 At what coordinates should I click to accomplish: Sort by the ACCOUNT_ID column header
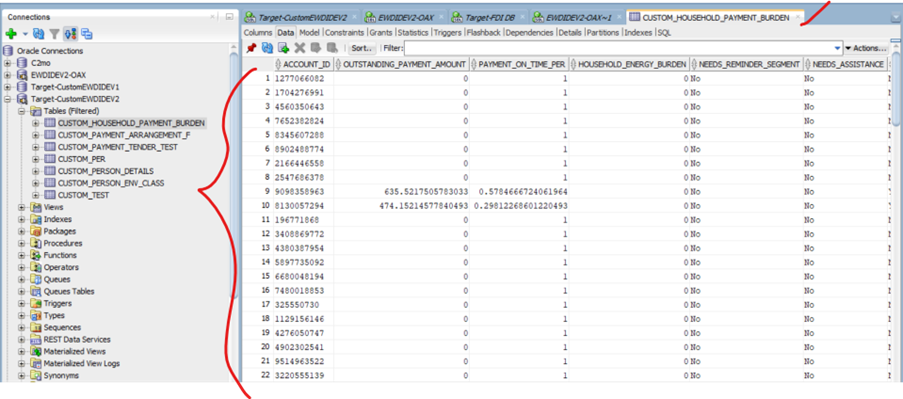[x=302, y=63]
